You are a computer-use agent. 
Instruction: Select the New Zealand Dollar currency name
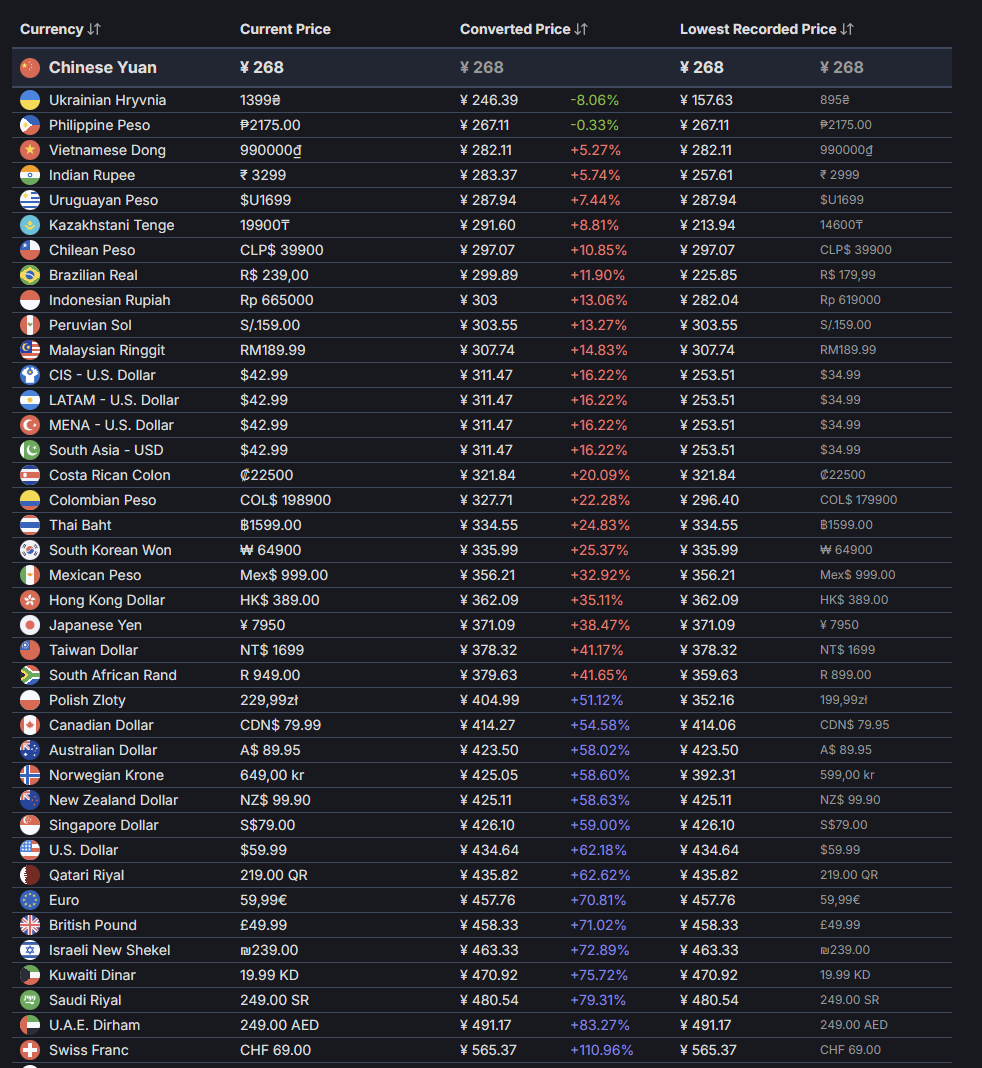113,800
